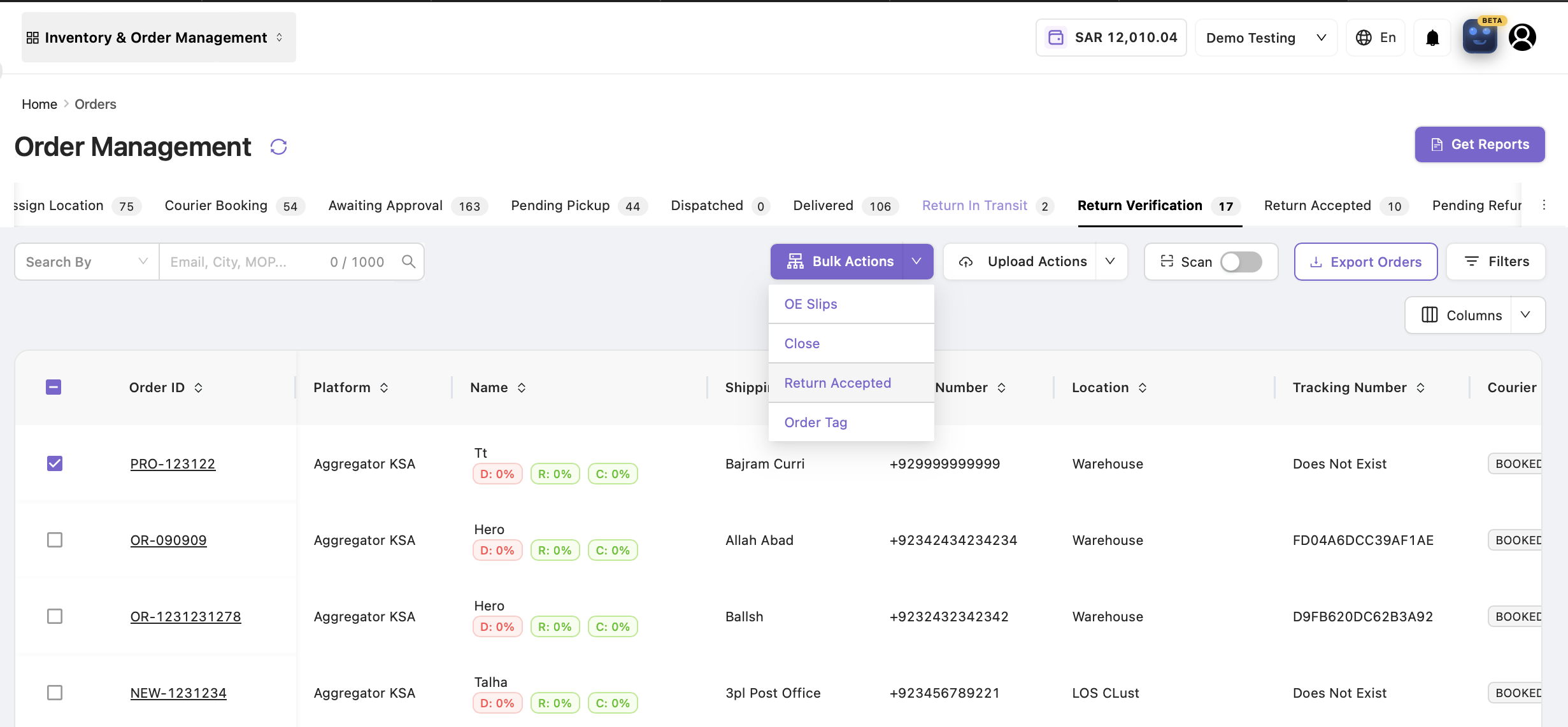Toggle the select-all header checkbox
This screenshot has height=727, width=1568.
[x=53, y=387]
